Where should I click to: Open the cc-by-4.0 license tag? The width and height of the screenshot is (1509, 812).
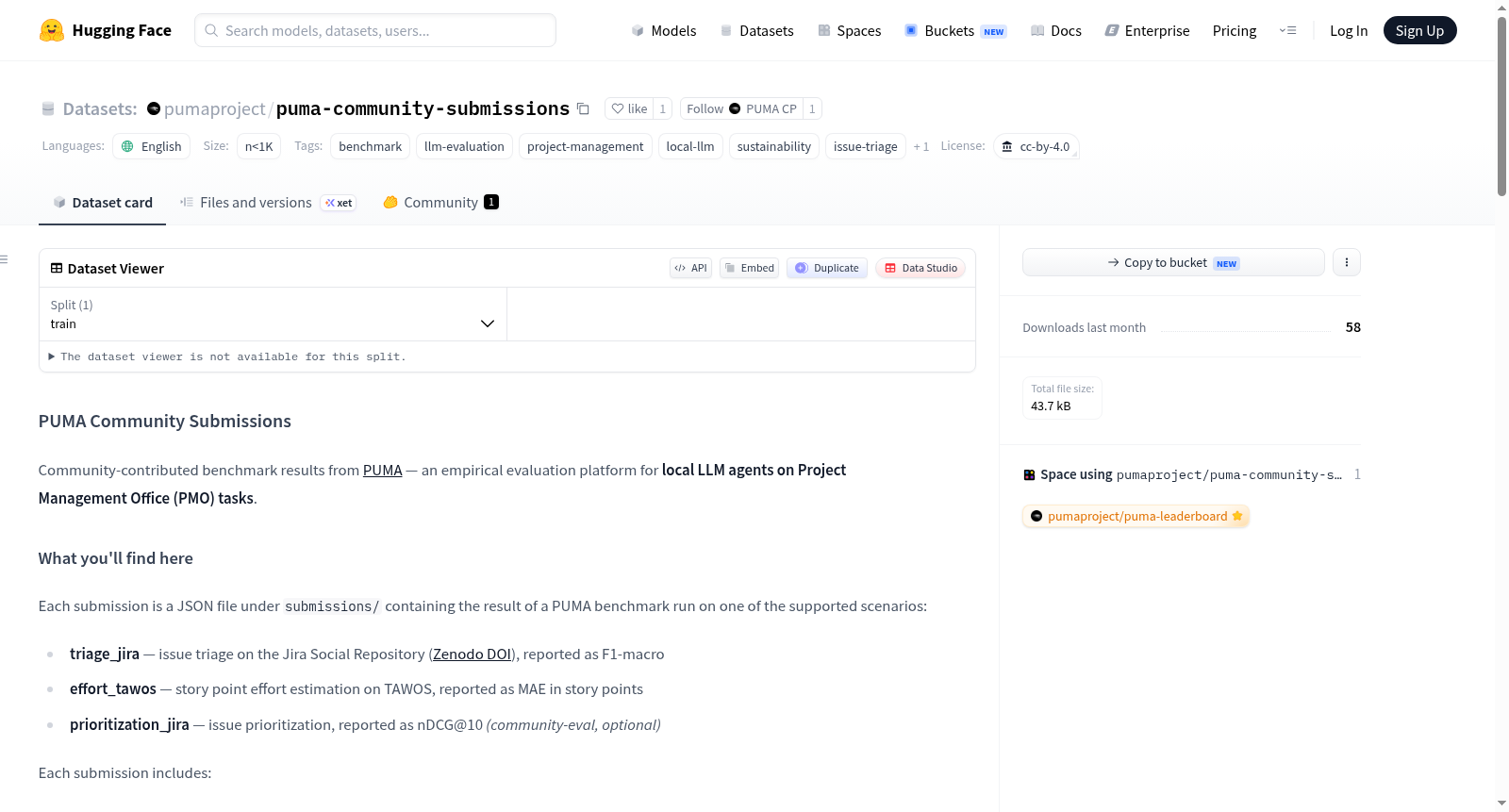pyautogui.click(x=1036, y=146)
